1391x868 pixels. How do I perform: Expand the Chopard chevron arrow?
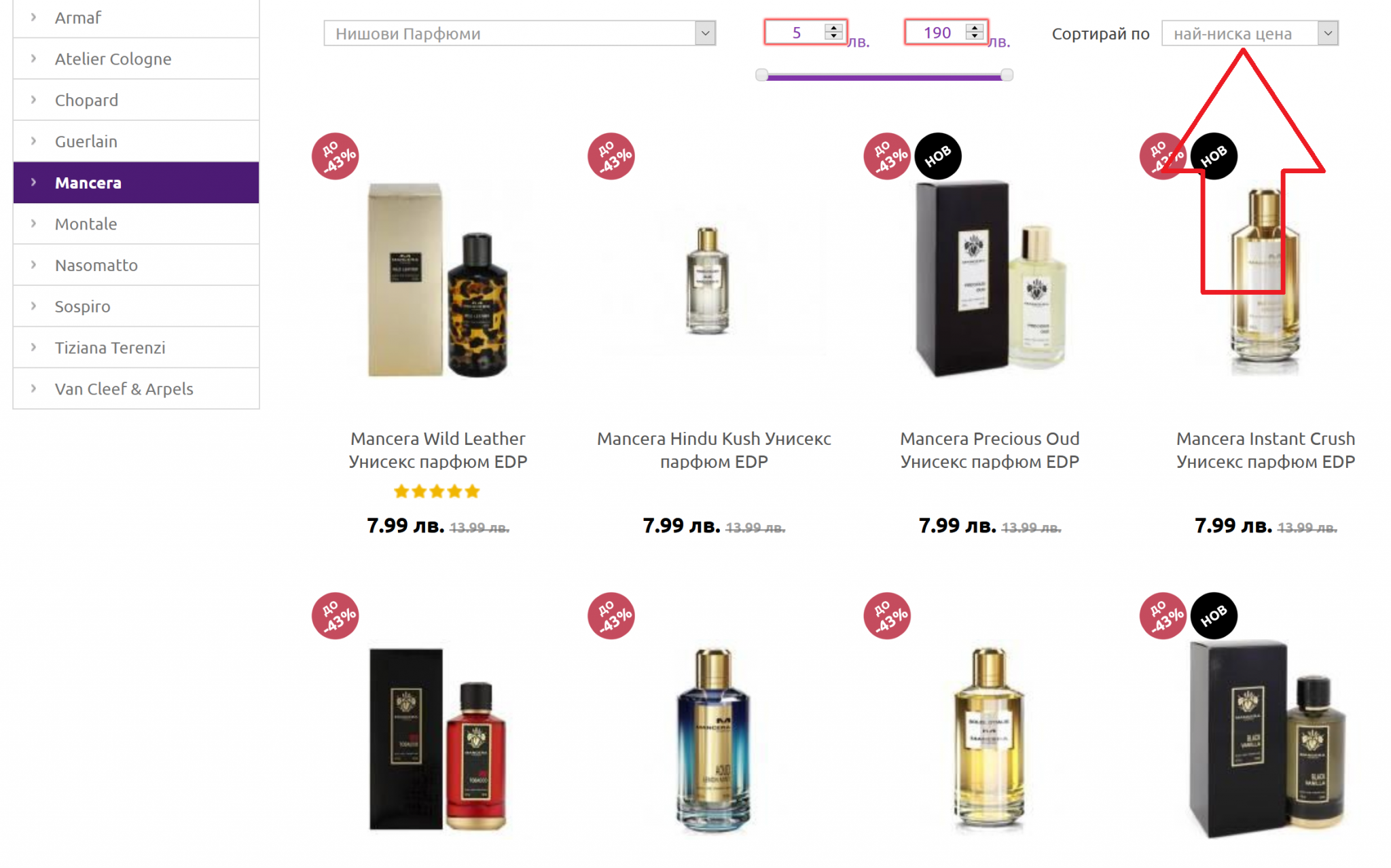point(33,100)
